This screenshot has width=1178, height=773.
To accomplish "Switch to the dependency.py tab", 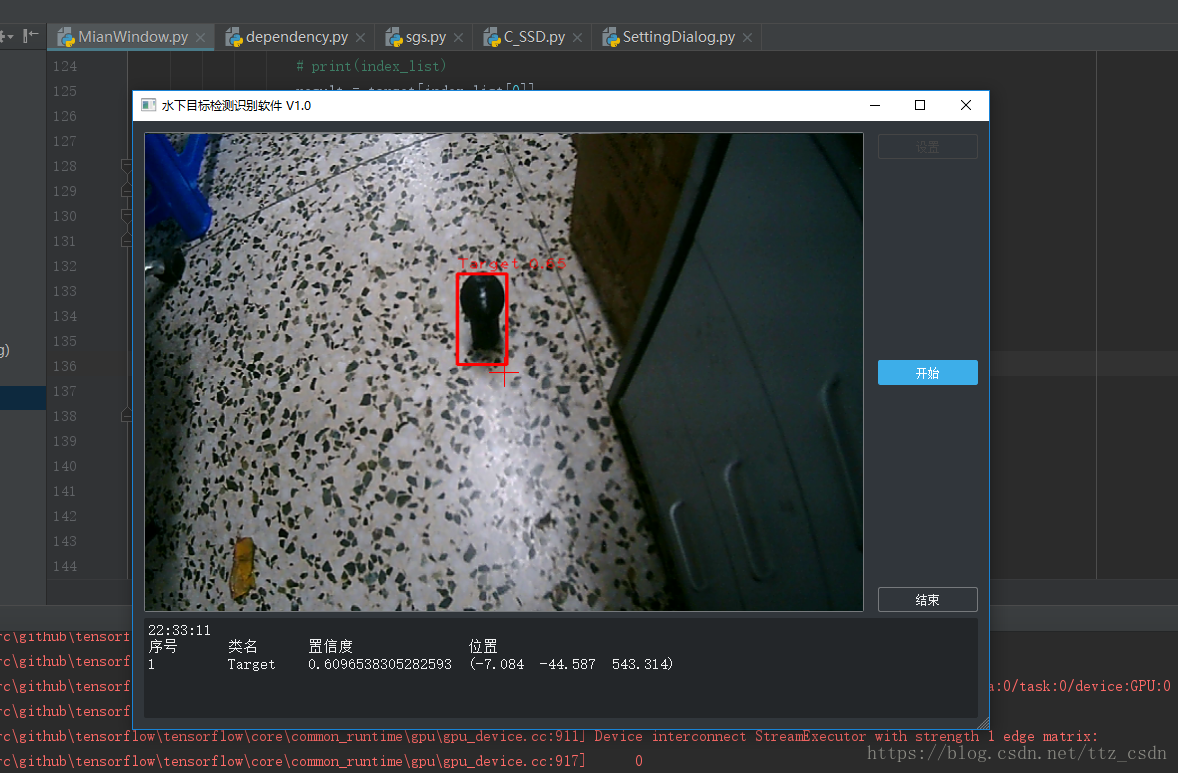I will point(295,37).
